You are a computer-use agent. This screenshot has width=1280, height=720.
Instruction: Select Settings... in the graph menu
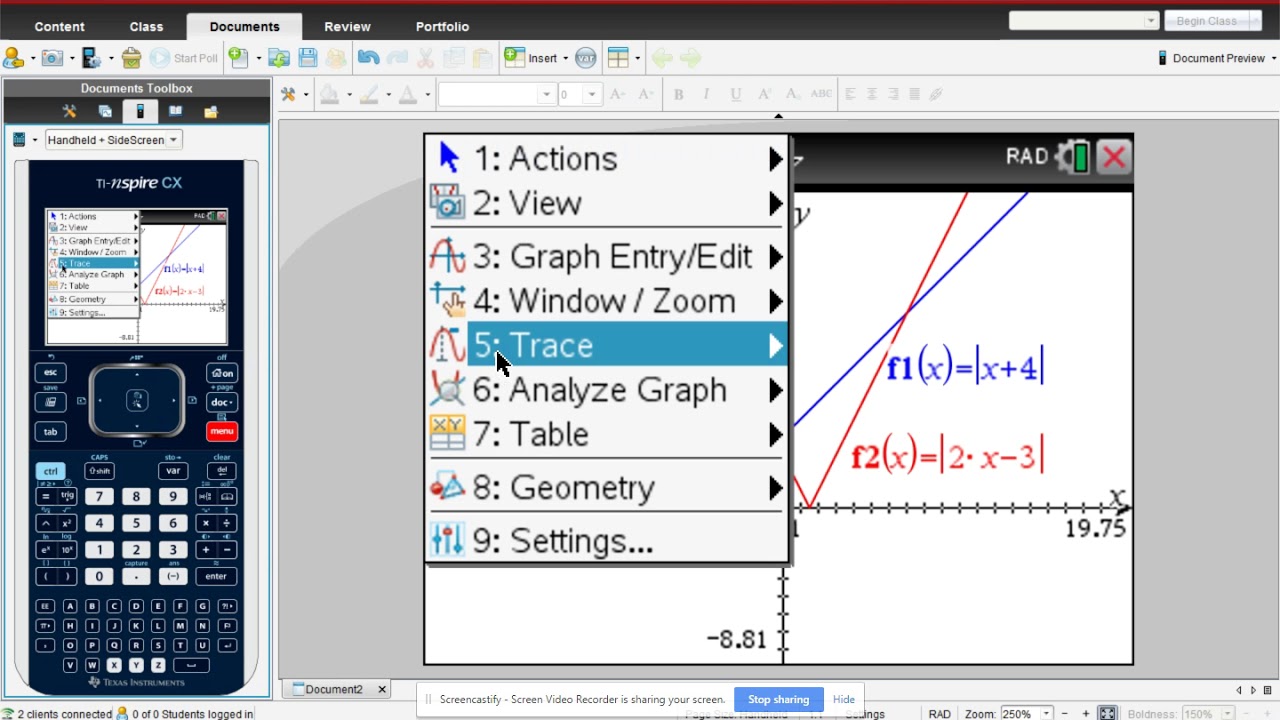608,540
